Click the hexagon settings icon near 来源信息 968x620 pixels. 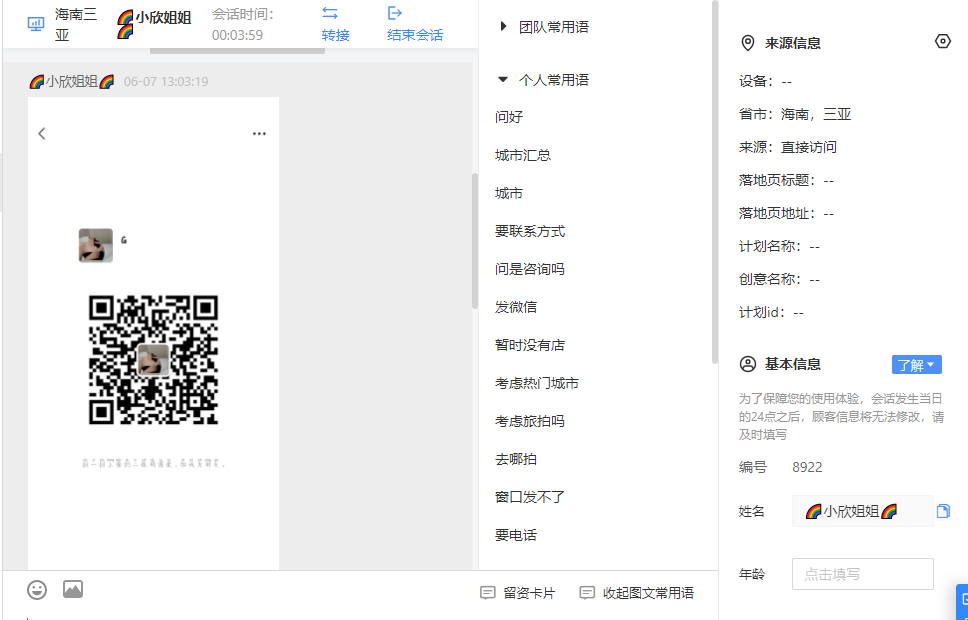(943, 41)
